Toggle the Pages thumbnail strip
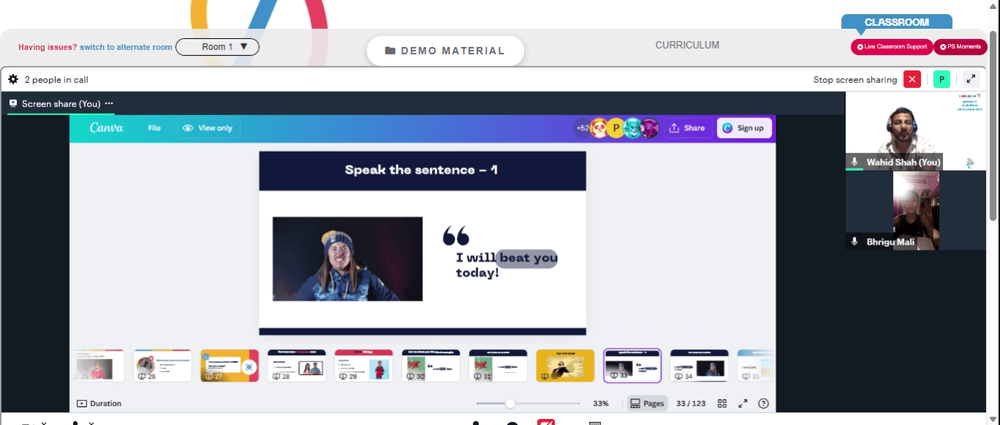This screenshot has width=1000, height=425. click(x=647, y=403)
